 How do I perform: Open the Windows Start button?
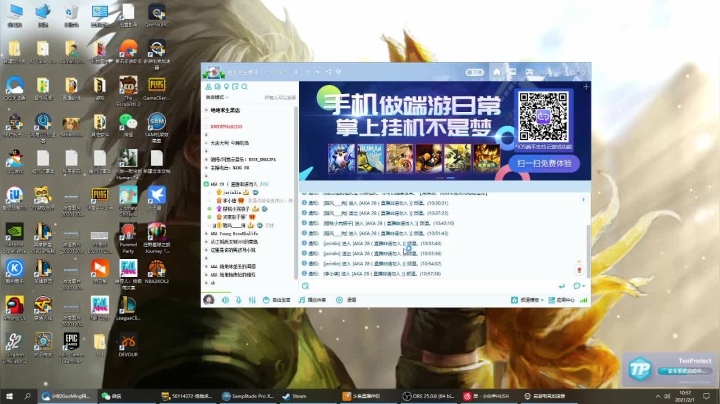(9, 396)
